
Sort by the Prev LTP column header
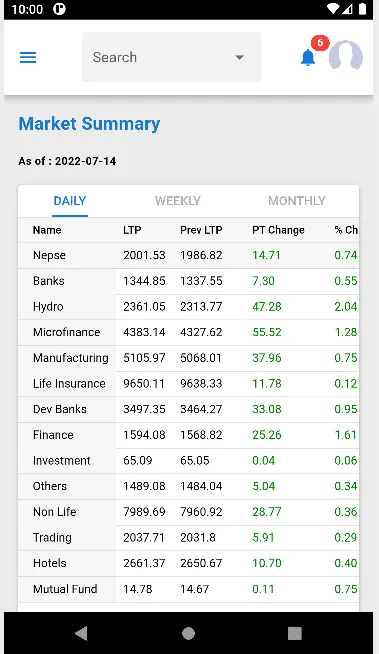tap(201, 230)
